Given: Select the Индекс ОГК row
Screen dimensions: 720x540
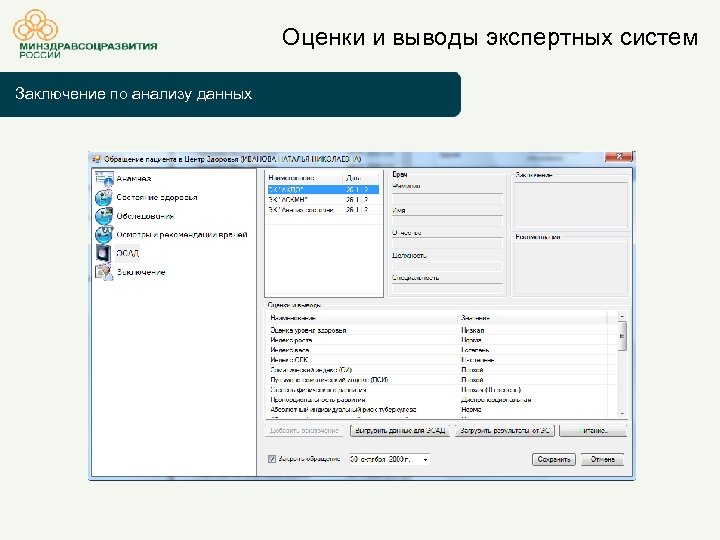Looking at the screenshot, I should (x=442, y=360).
